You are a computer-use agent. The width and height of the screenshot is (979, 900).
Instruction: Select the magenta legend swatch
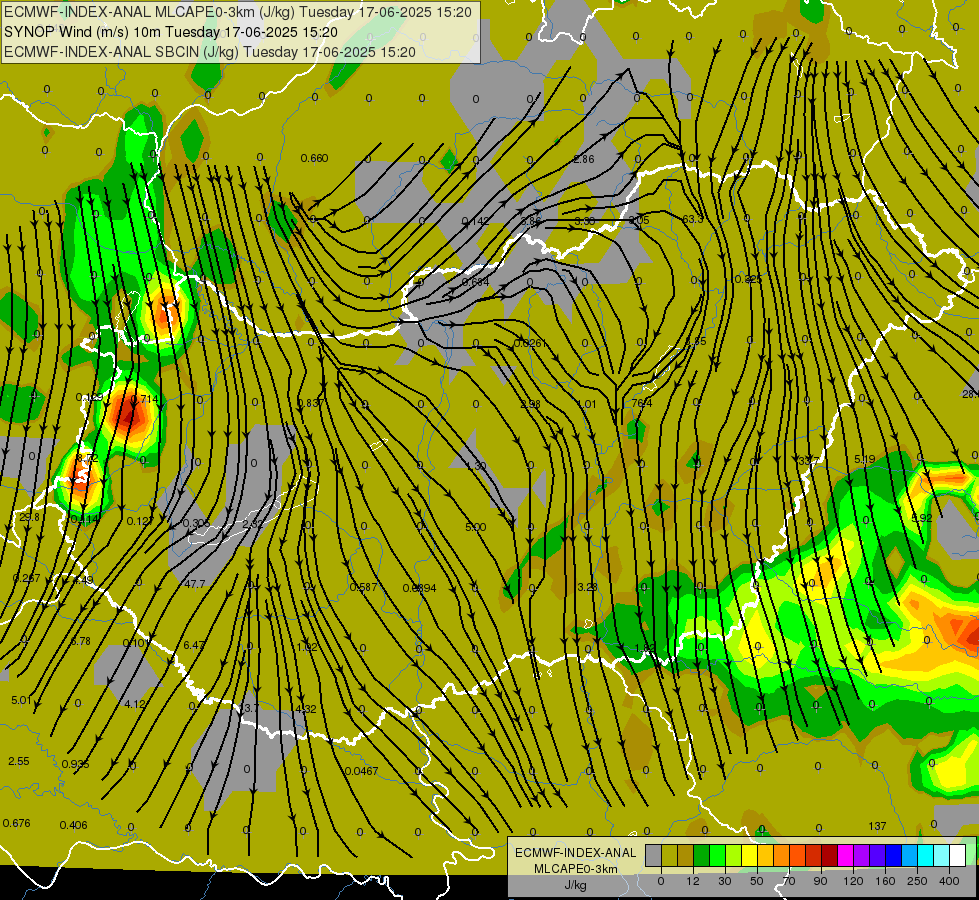click(x=846, y=856)
